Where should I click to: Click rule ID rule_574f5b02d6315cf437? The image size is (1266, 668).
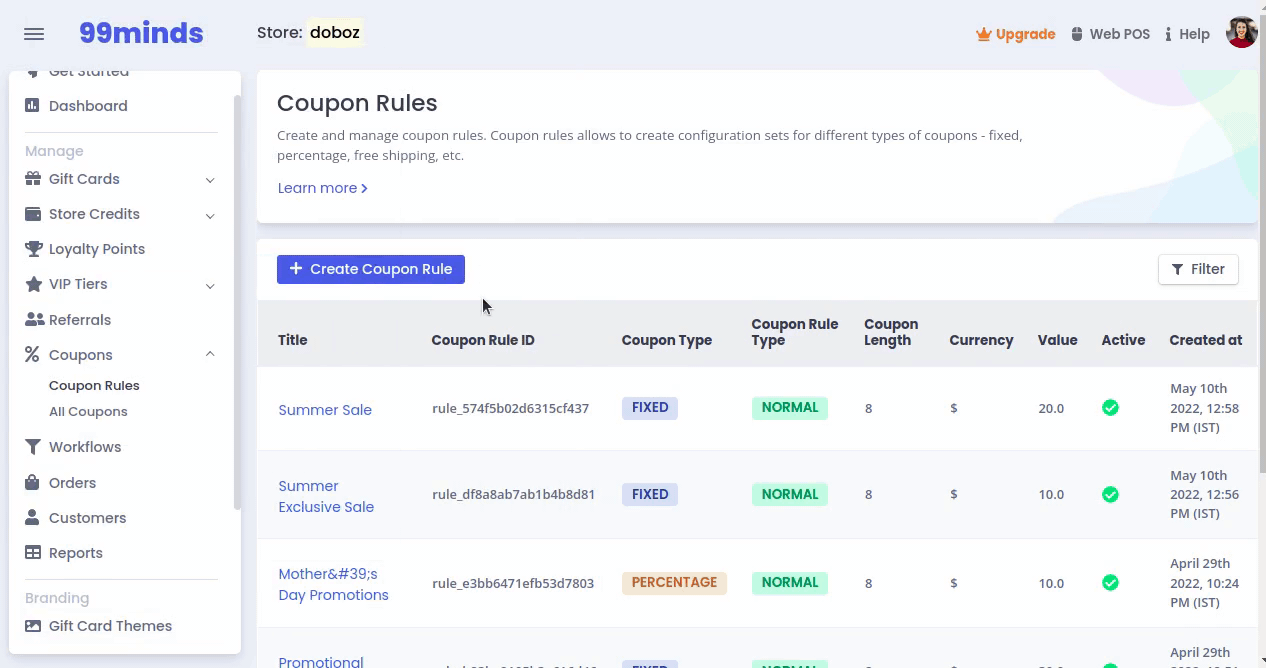tap(510, 408)
